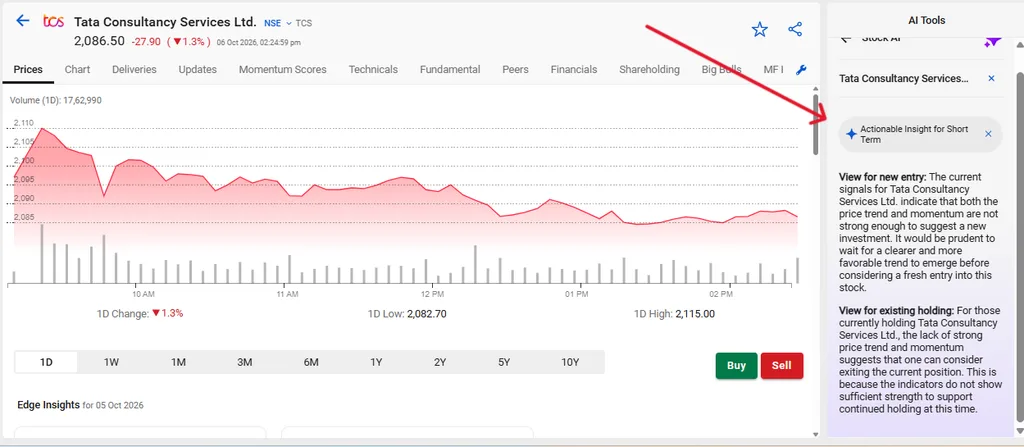
Task: Add stock to watchlist with star icon
Action: (760, 29)
